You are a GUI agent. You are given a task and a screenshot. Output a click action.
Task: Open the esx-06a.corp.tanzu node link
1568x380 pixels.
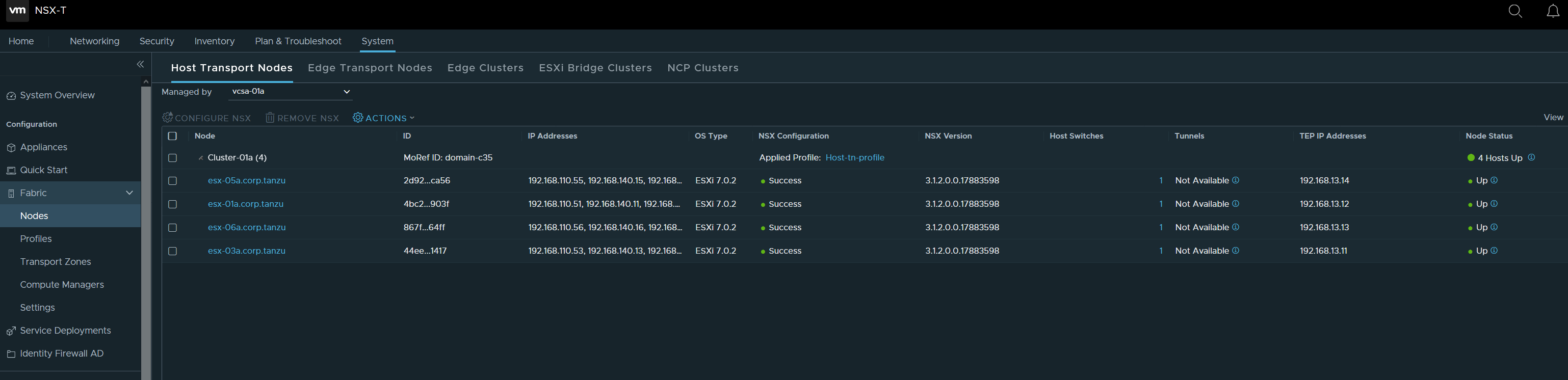[x=247, y=227]
